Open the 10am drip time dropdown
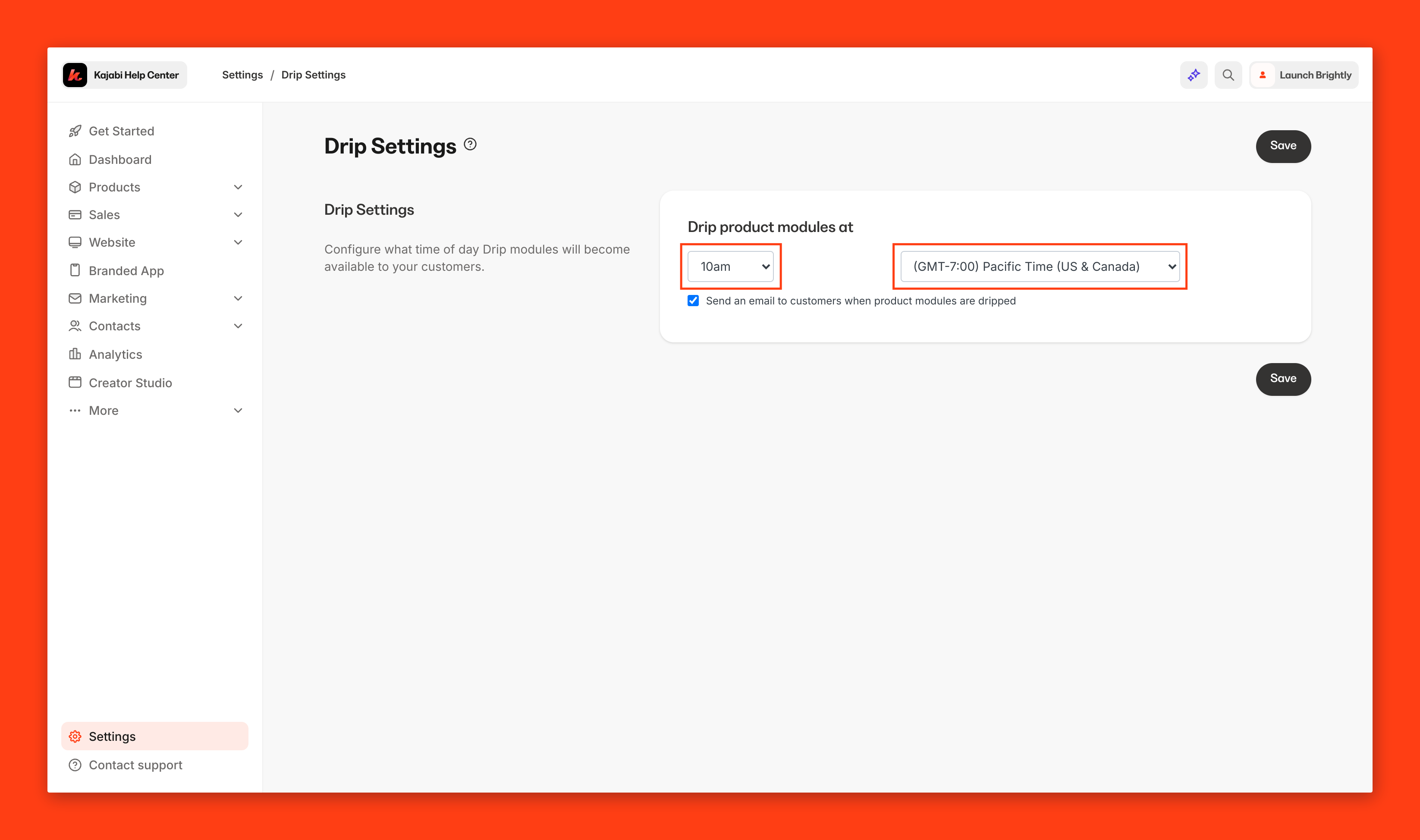 coord(730,266)
